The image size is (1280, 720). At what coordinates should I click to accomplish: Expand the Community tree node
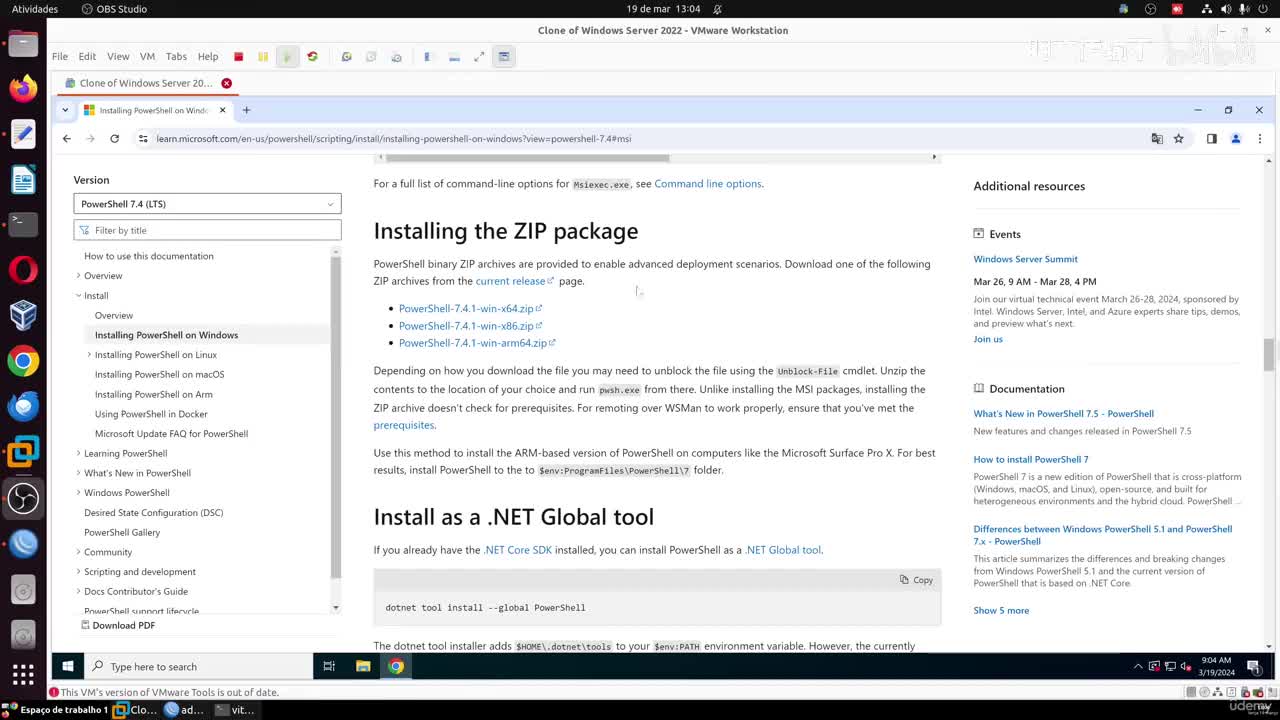click(78, 552)
